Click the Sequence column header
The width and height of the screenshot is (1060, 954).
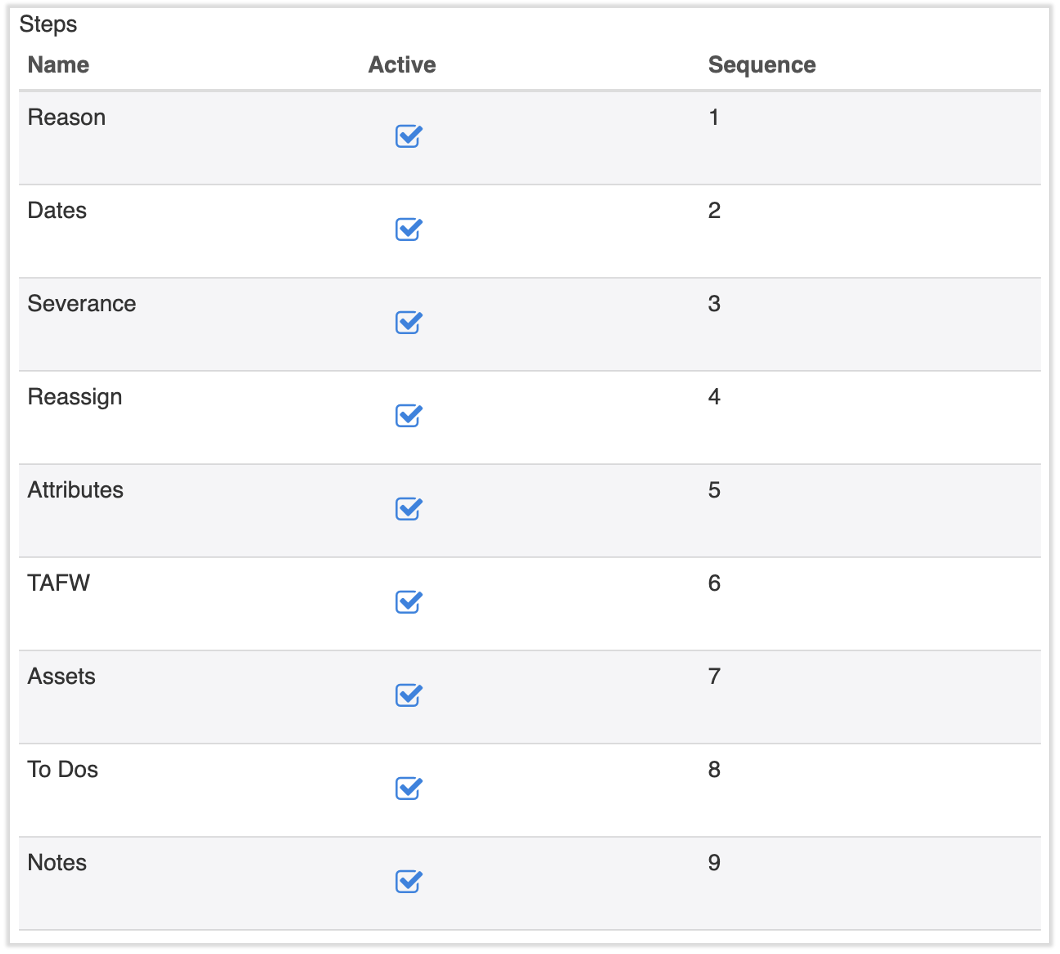(762, 64)
